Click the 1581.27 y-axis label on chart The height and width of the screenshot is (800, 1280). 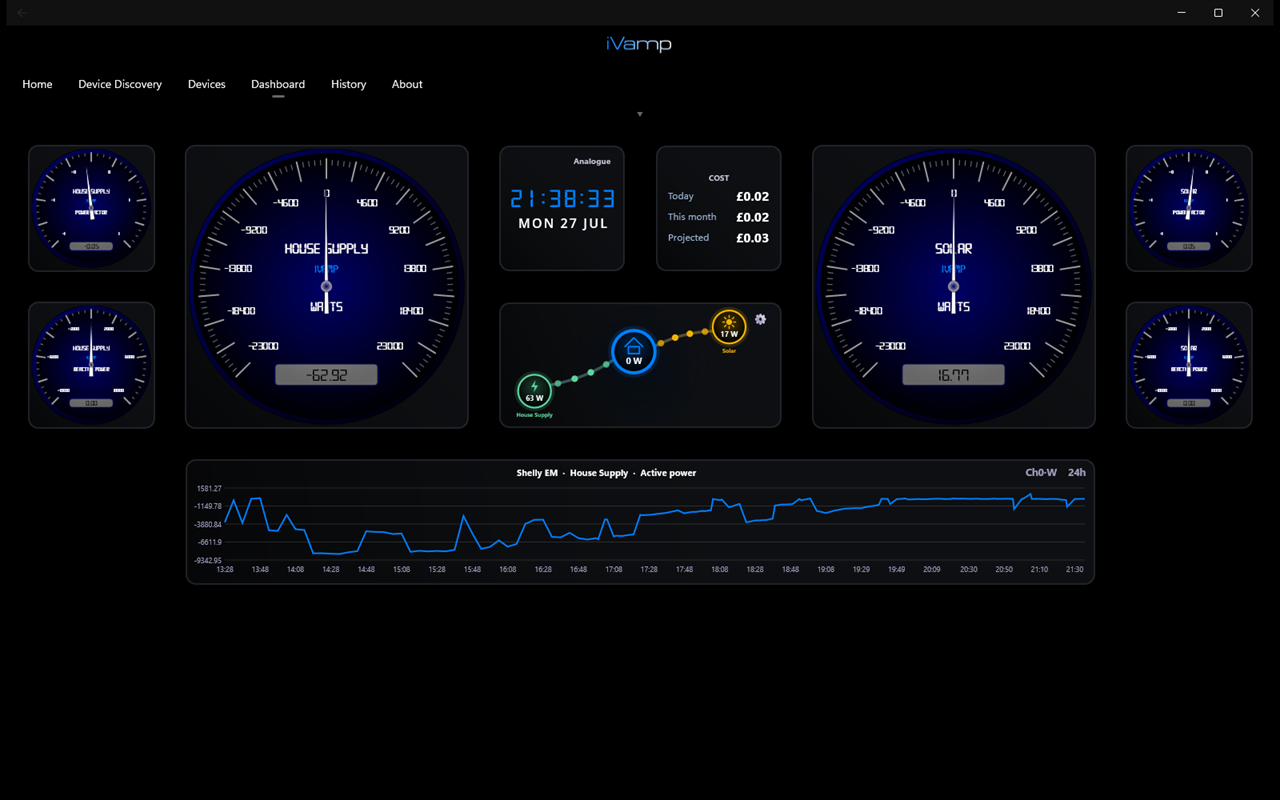[x=209, y=489]
